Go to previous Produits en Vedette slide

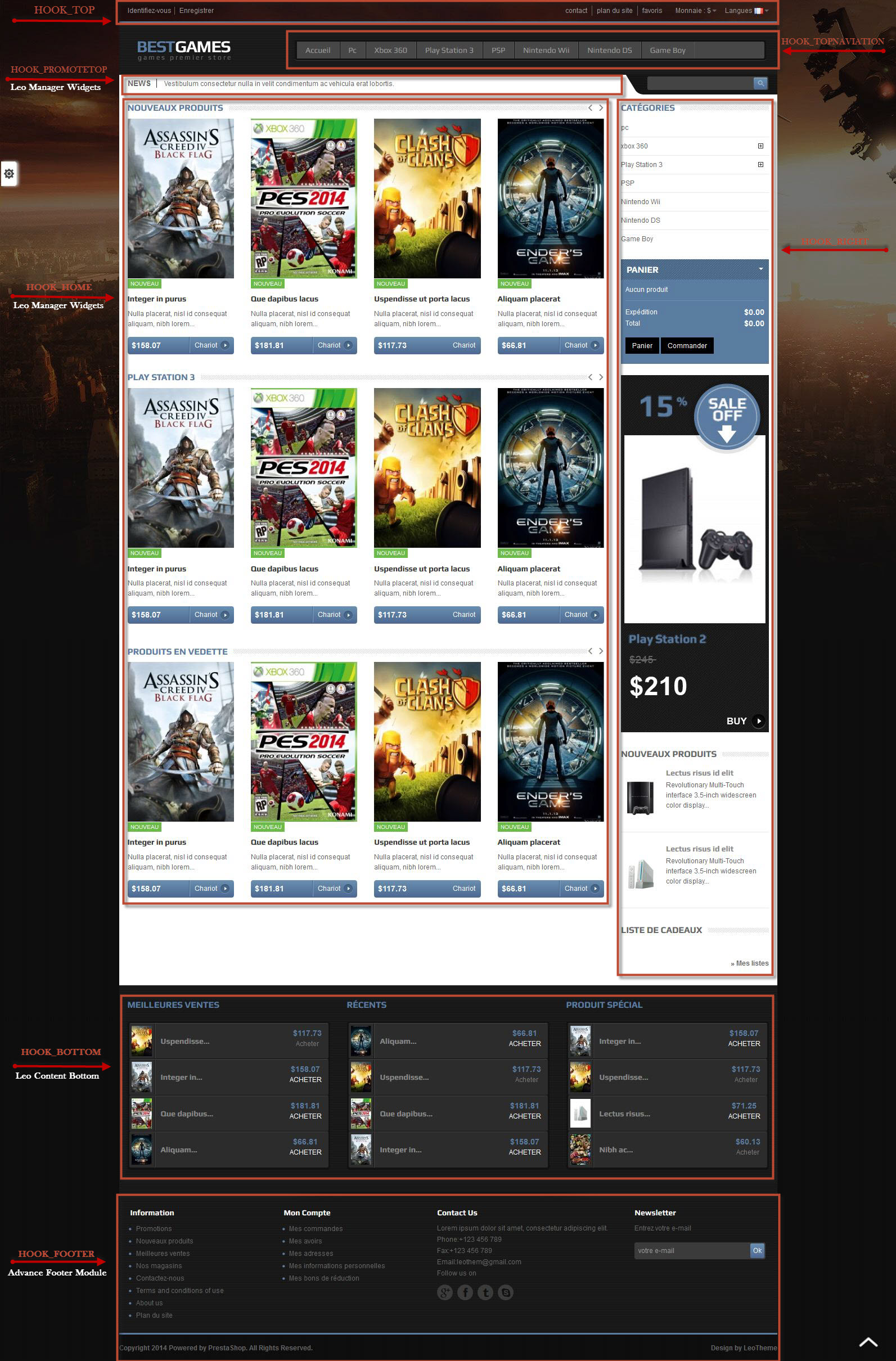pyautogui.click(x=590, y=651)
